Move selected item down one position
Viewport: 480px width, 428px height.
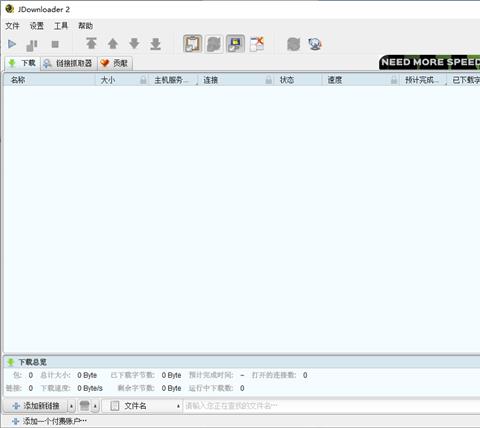pyautogui.click(x=134, y=43)
